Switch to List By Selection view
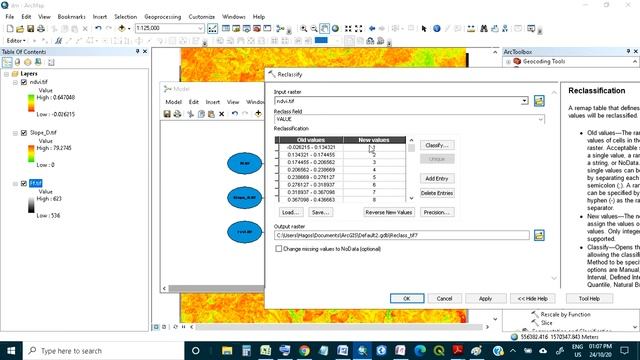Viewport: 640px width, 360px height. [38, 62]
